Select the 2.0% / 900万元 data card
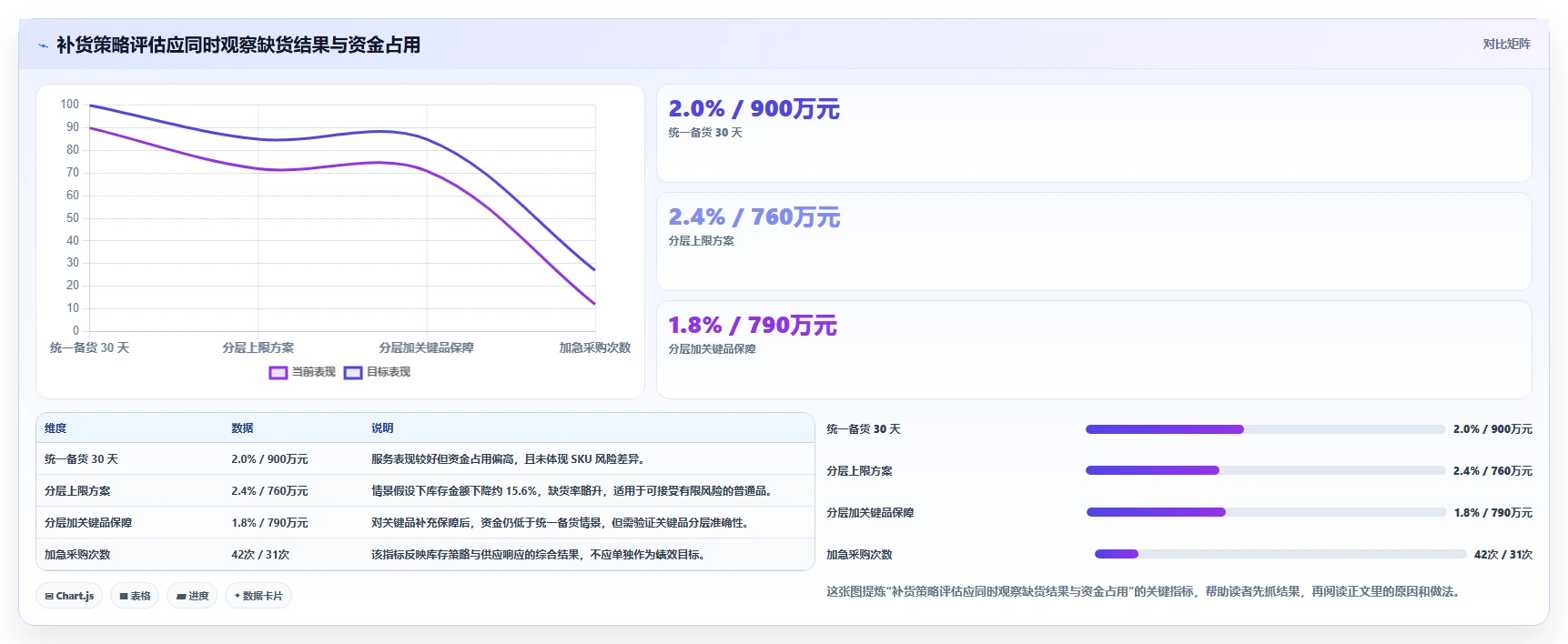Image resolution: width=1568 pixels, height=644 pixels. click(x=1094, y=134)
